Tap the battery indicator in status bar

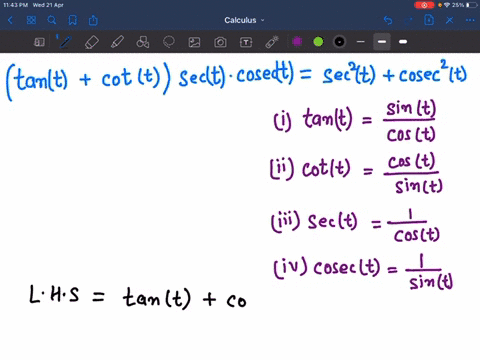(472, 5)
